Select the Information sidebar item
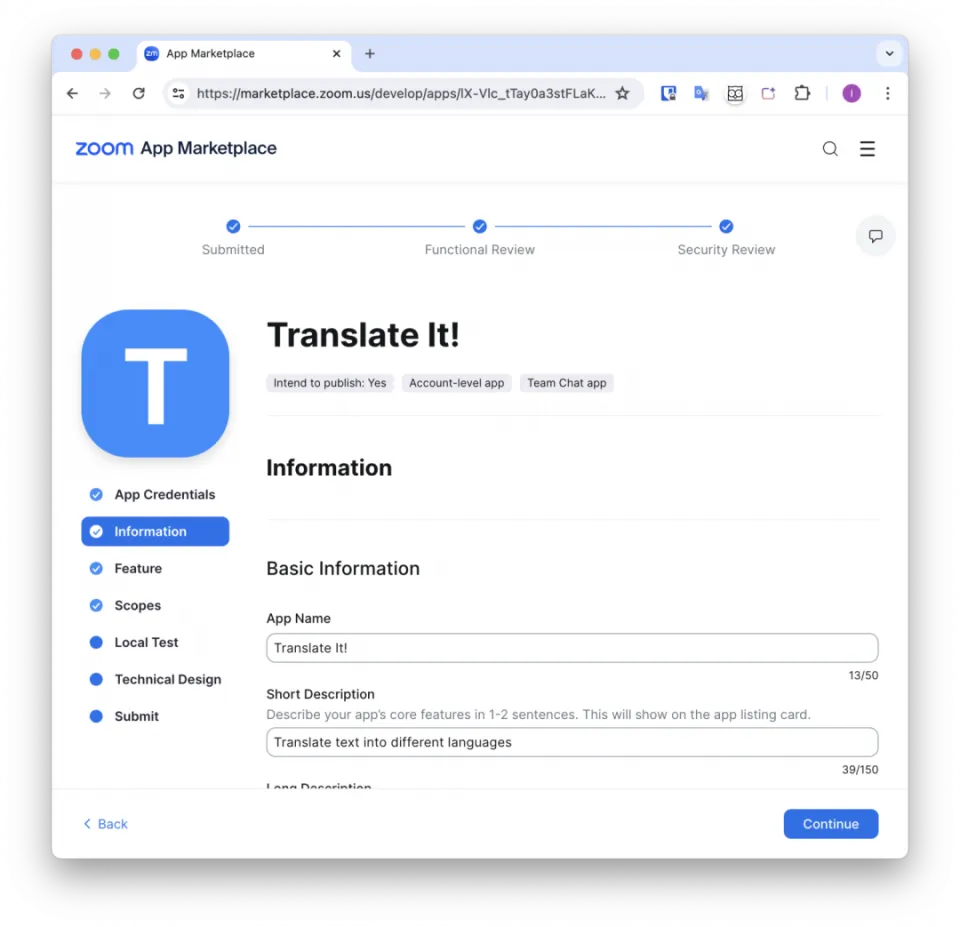The width and height of the screenshot is (960, 927). 156,531
